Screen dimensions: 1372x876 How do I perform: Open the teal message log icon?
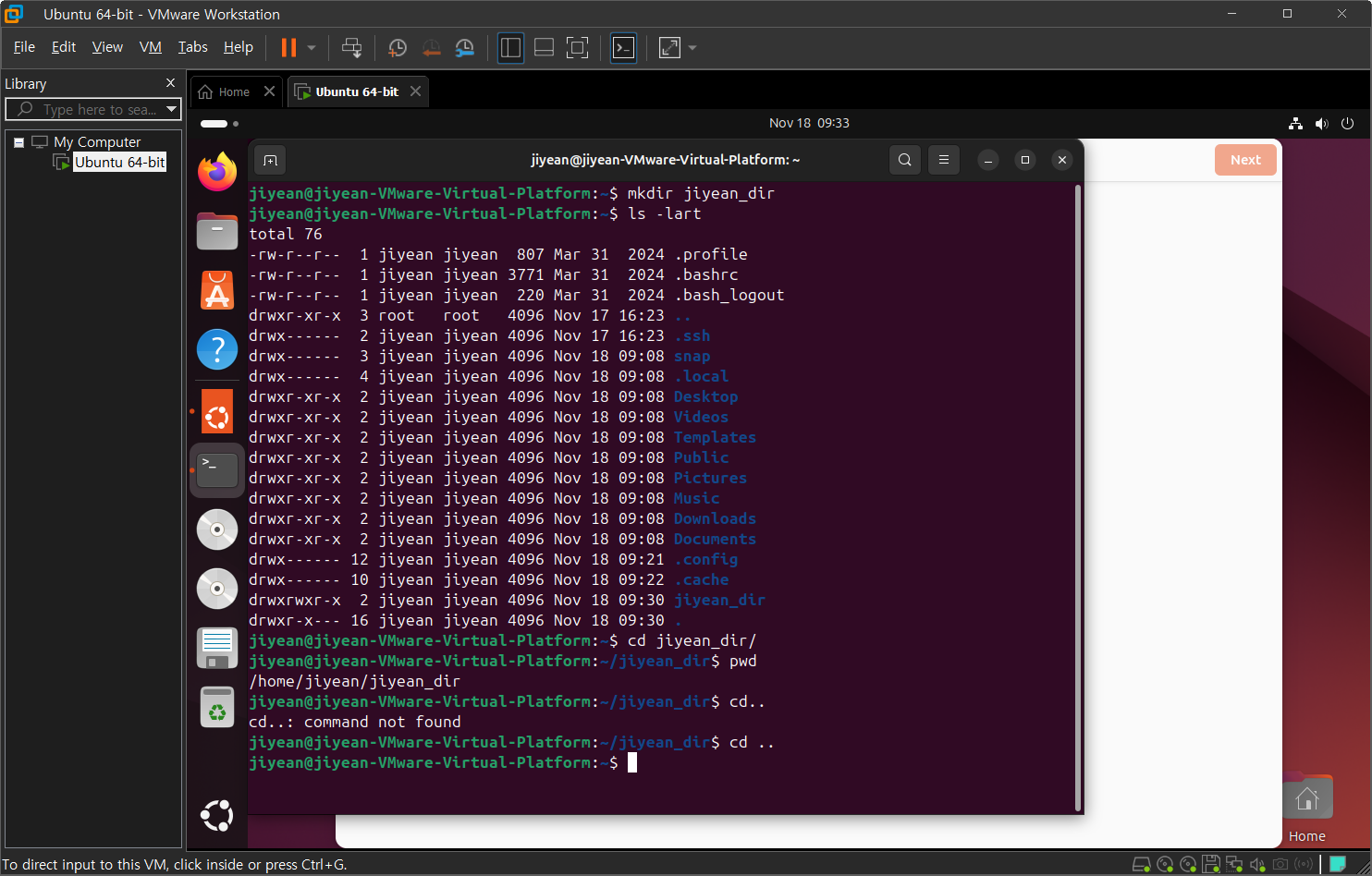point(1338,865)
